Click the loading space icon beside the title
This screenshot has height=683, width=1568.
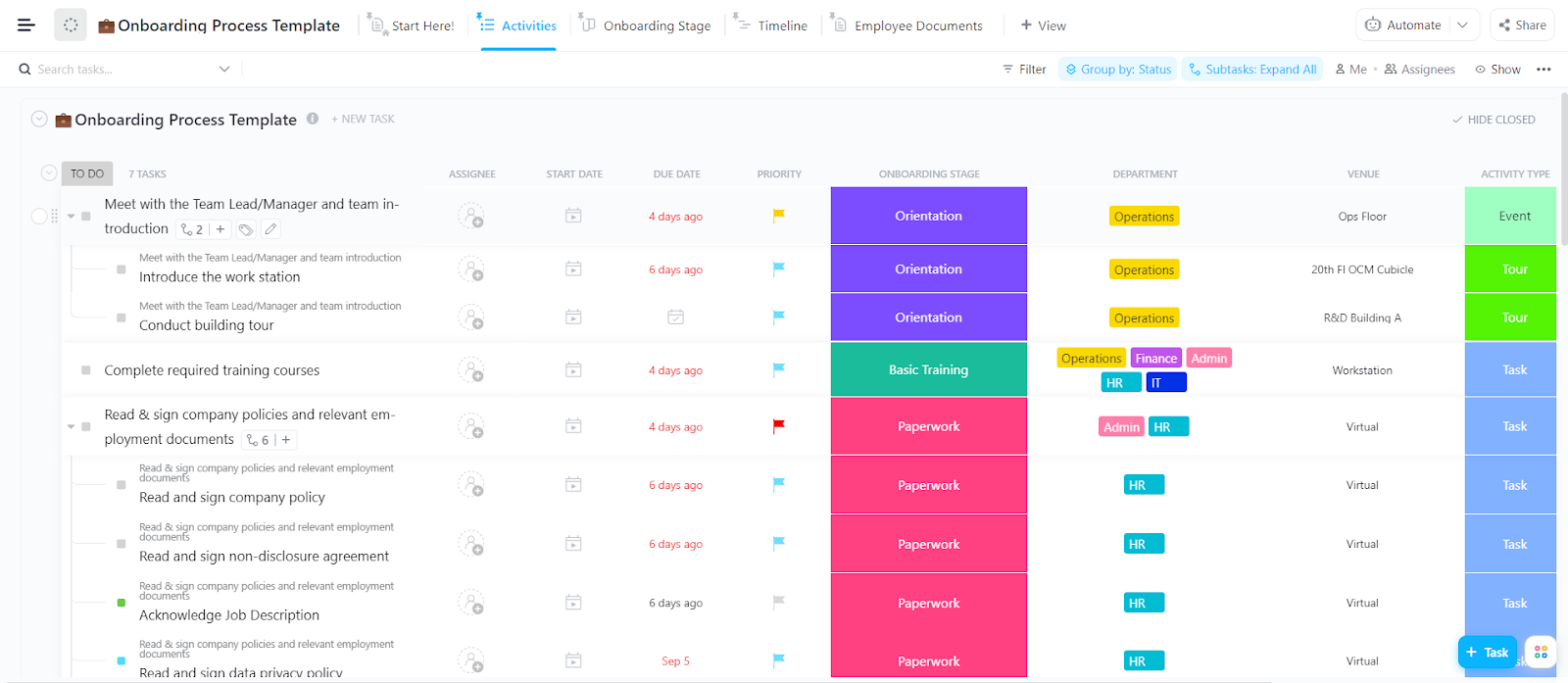pyautogui.click(x=71, y=24)
